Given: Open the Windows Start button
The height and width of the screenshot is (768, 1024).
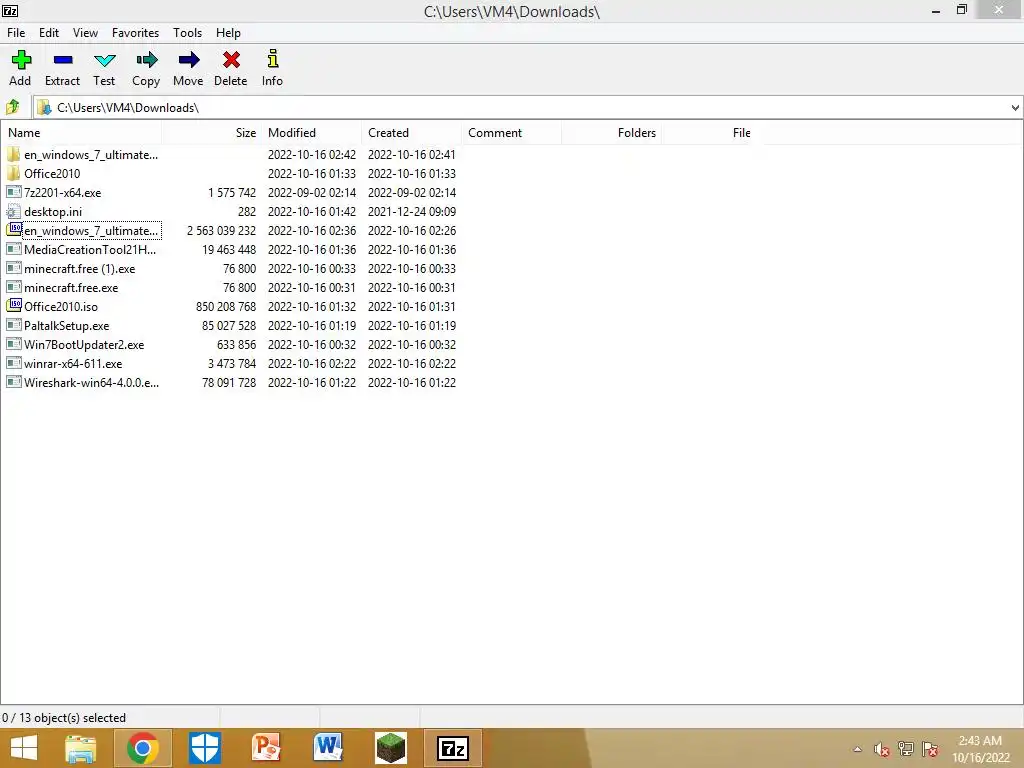Looking at the screenshot, I should [x=24, y=748].
